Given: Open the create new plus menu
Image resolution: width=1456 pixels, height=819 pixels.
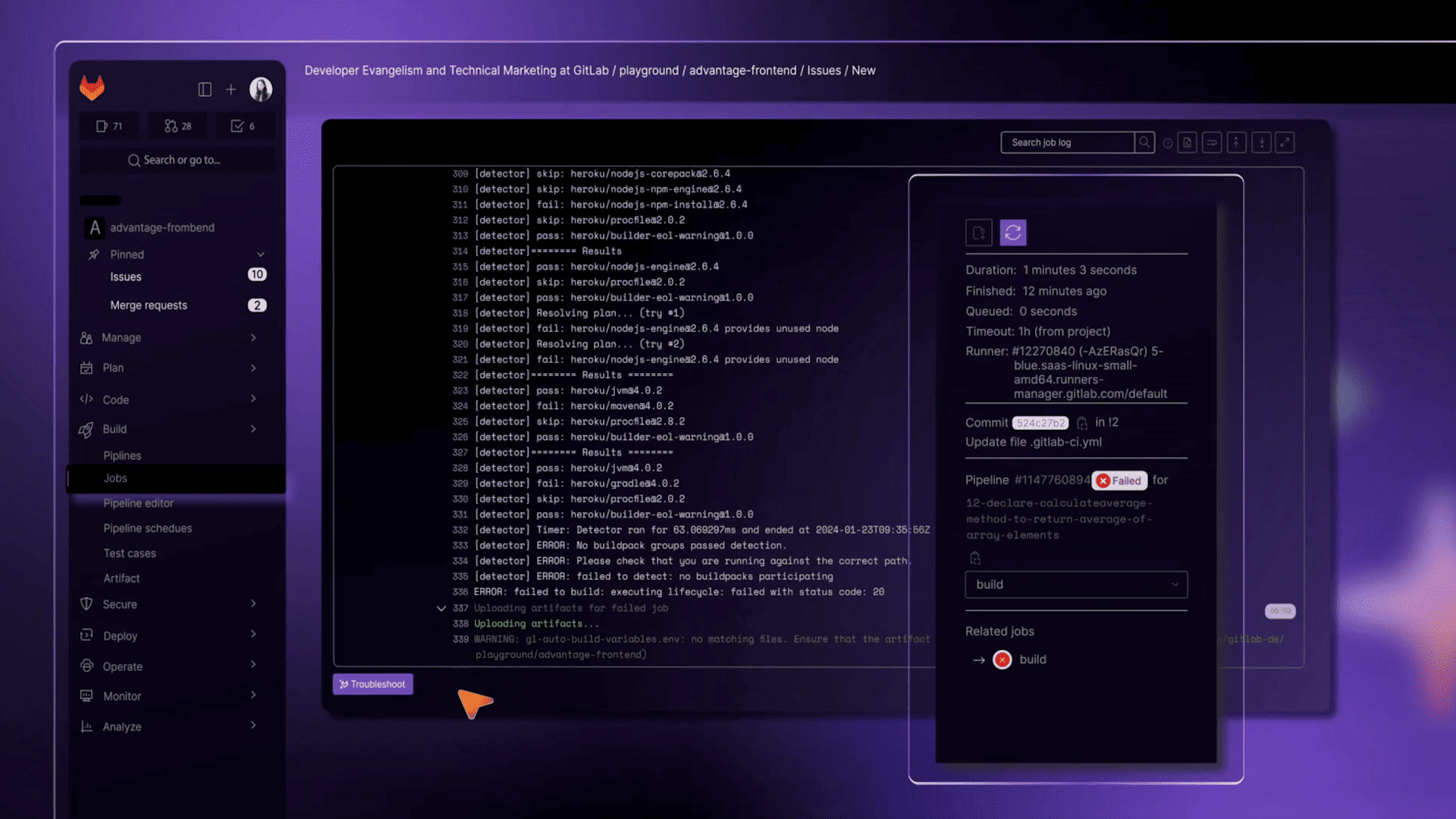Looking at the screenshot, I should click(231, 89).
